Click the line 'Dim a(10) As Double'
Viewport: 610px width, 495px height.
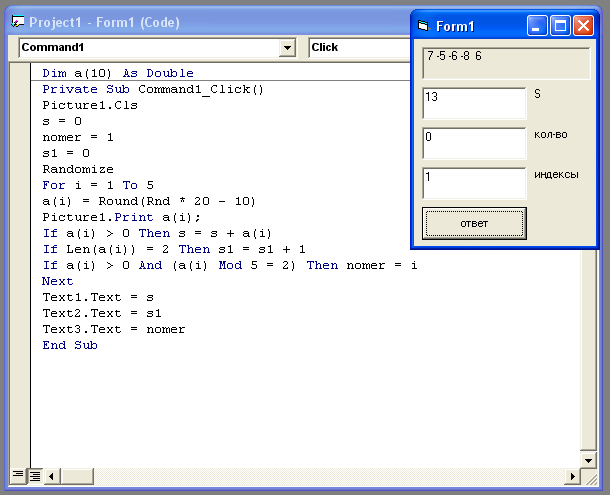pos(118,73)
